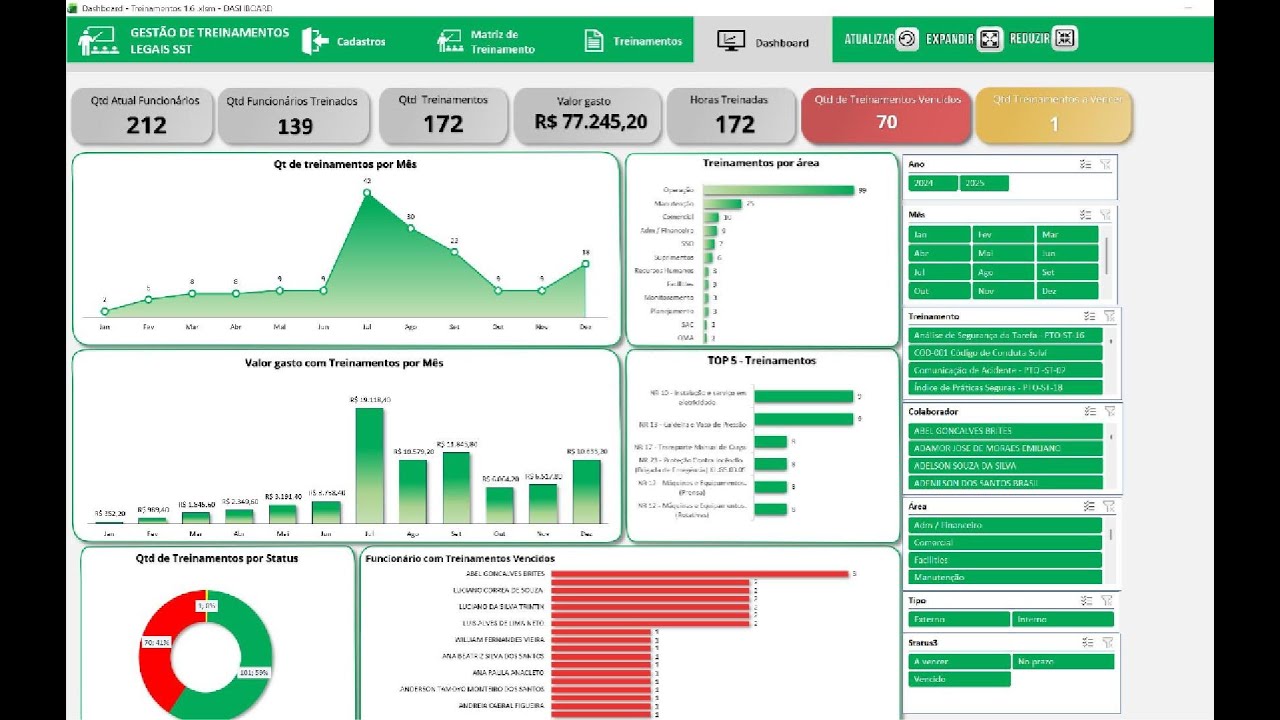Click the ABEL GONCALVES BRITES red bar
Viewport: 1280px width, 720px height.
699,574
